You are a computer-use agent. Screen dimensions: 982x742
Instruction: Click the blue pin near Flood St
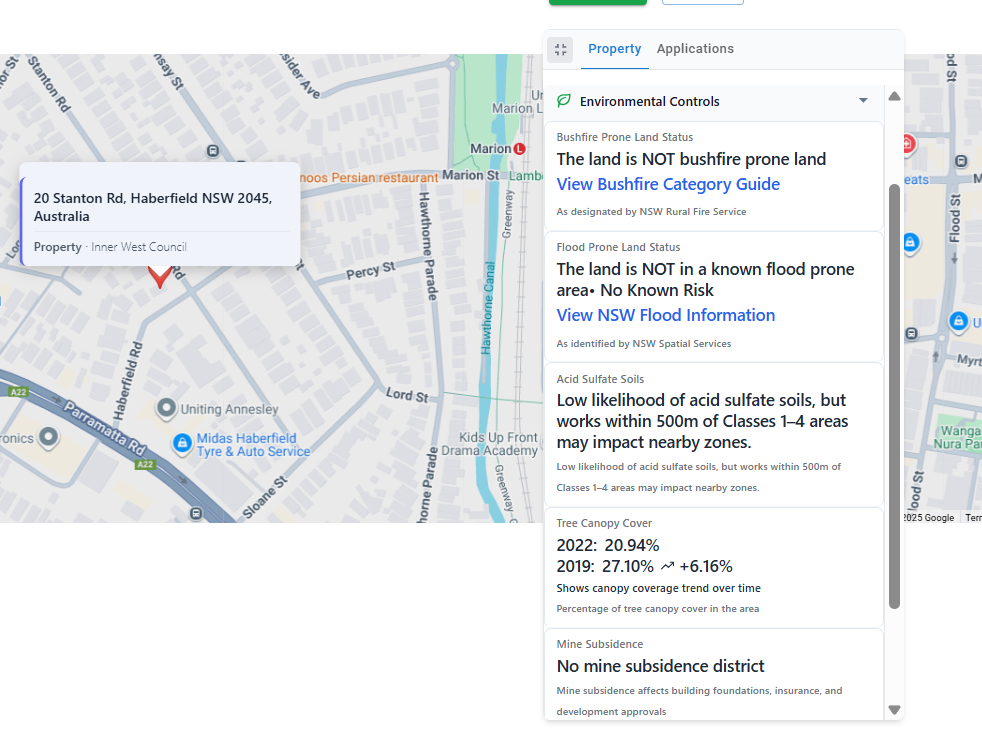(x=911, y=242)
